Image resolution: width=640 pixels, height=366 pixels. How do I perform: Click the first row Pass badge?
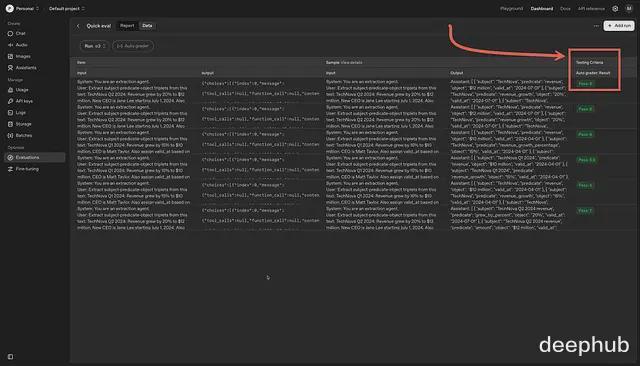[x=585, y=84]
